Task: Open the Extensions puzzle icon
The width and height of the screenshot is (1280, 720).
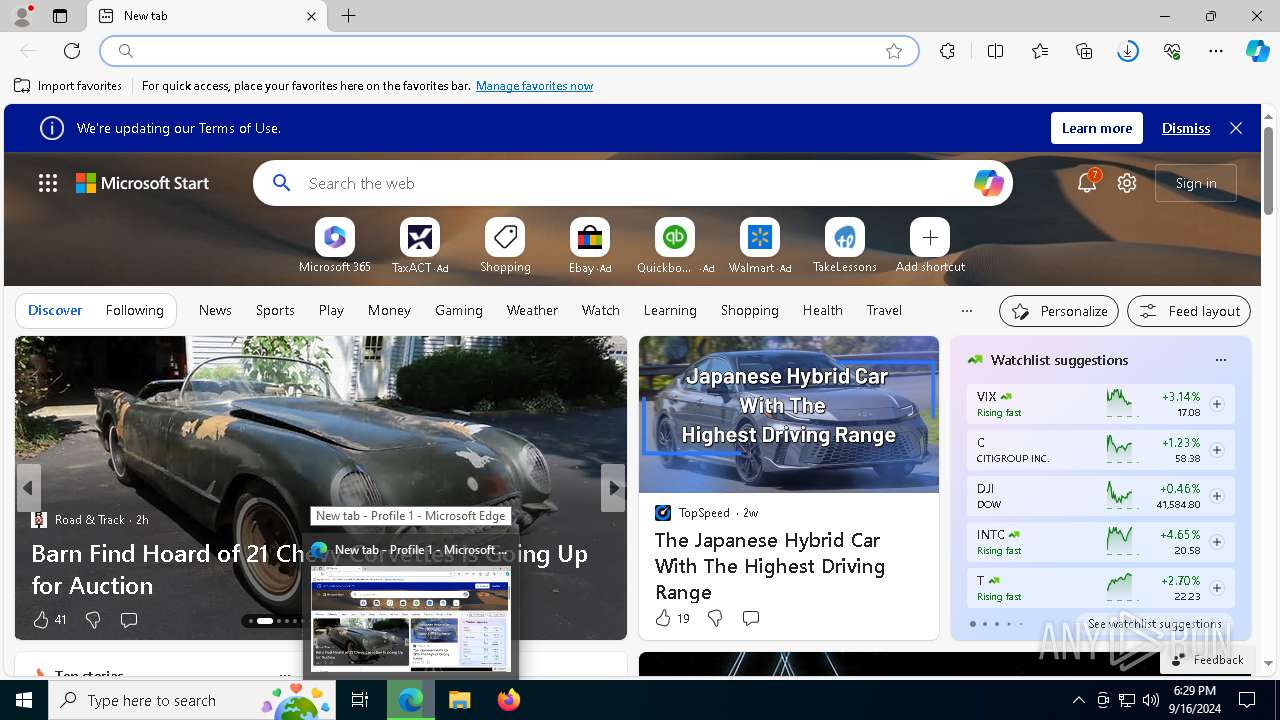Action: [x=947, y=51]
